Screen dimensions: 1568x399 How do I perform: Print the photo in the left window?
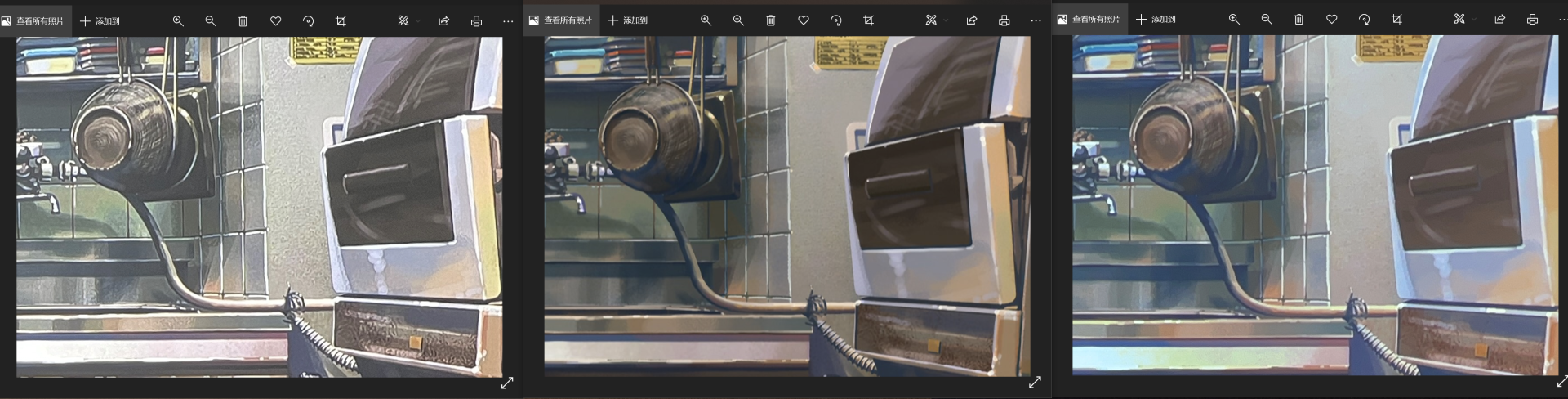pyautogui.click(x=476, y=20)
